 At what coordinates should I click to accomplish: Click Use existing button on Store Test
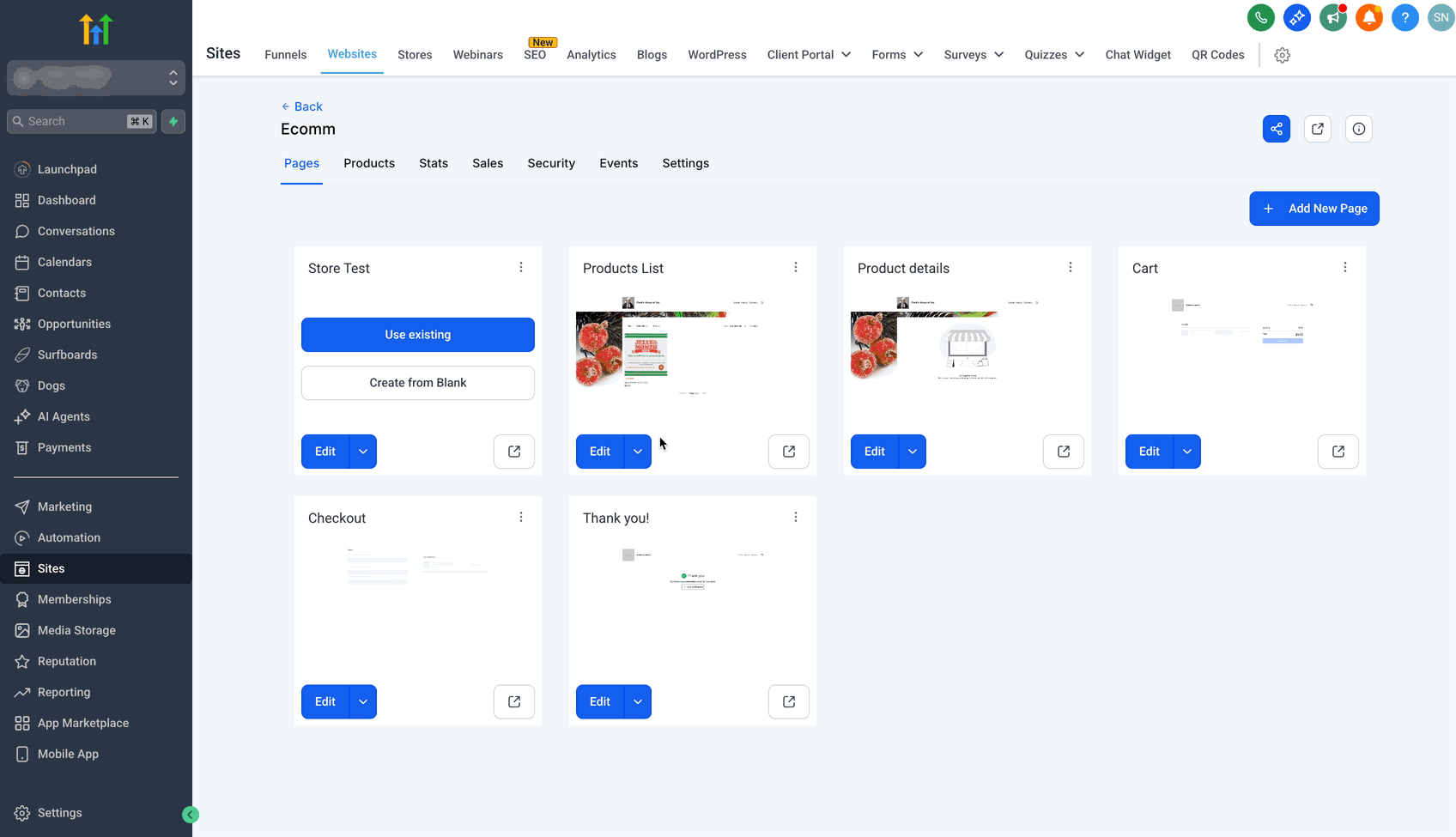click(x=418, y=335)
